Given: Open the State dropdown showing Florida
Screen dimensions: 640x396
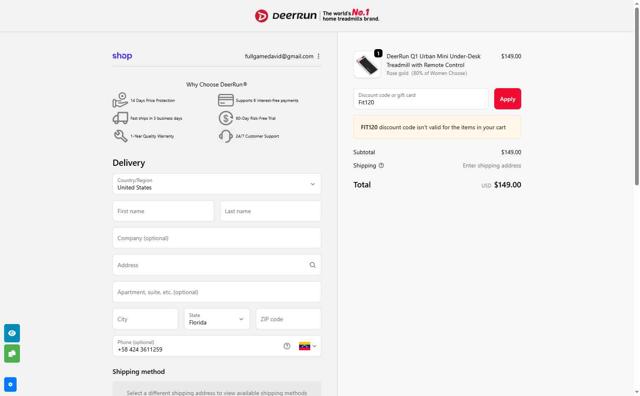Looking at the screenshot, I should pos(217,319).
